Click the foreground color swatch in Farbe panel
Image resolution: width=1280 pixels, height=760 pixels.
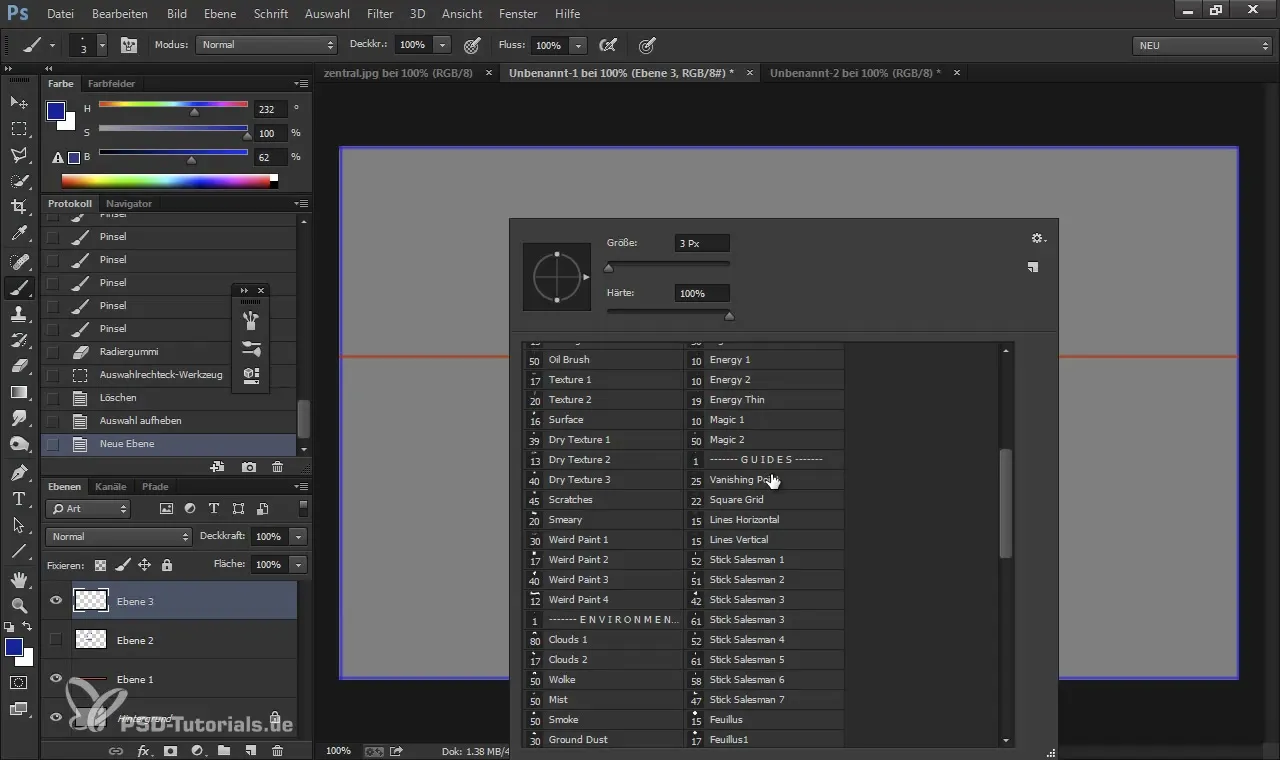pos(56,111)
